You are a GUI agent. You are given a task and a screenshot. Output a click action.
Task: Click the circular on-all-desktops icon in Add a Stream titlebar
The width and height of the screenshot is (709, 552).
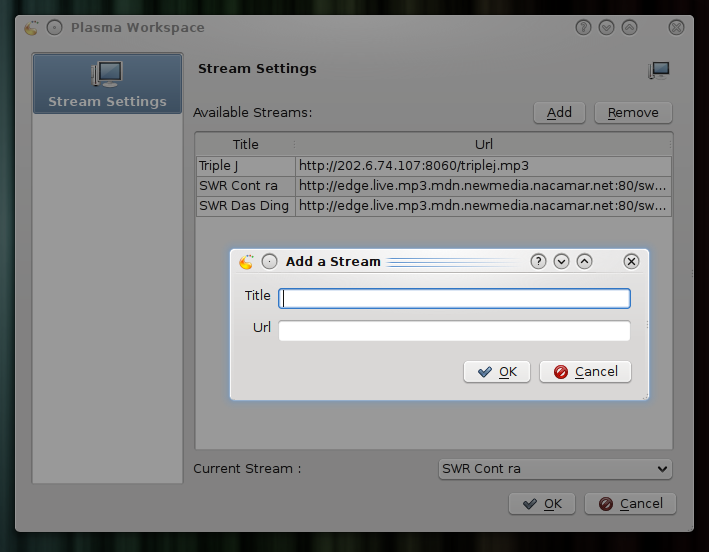coord(269,261)
